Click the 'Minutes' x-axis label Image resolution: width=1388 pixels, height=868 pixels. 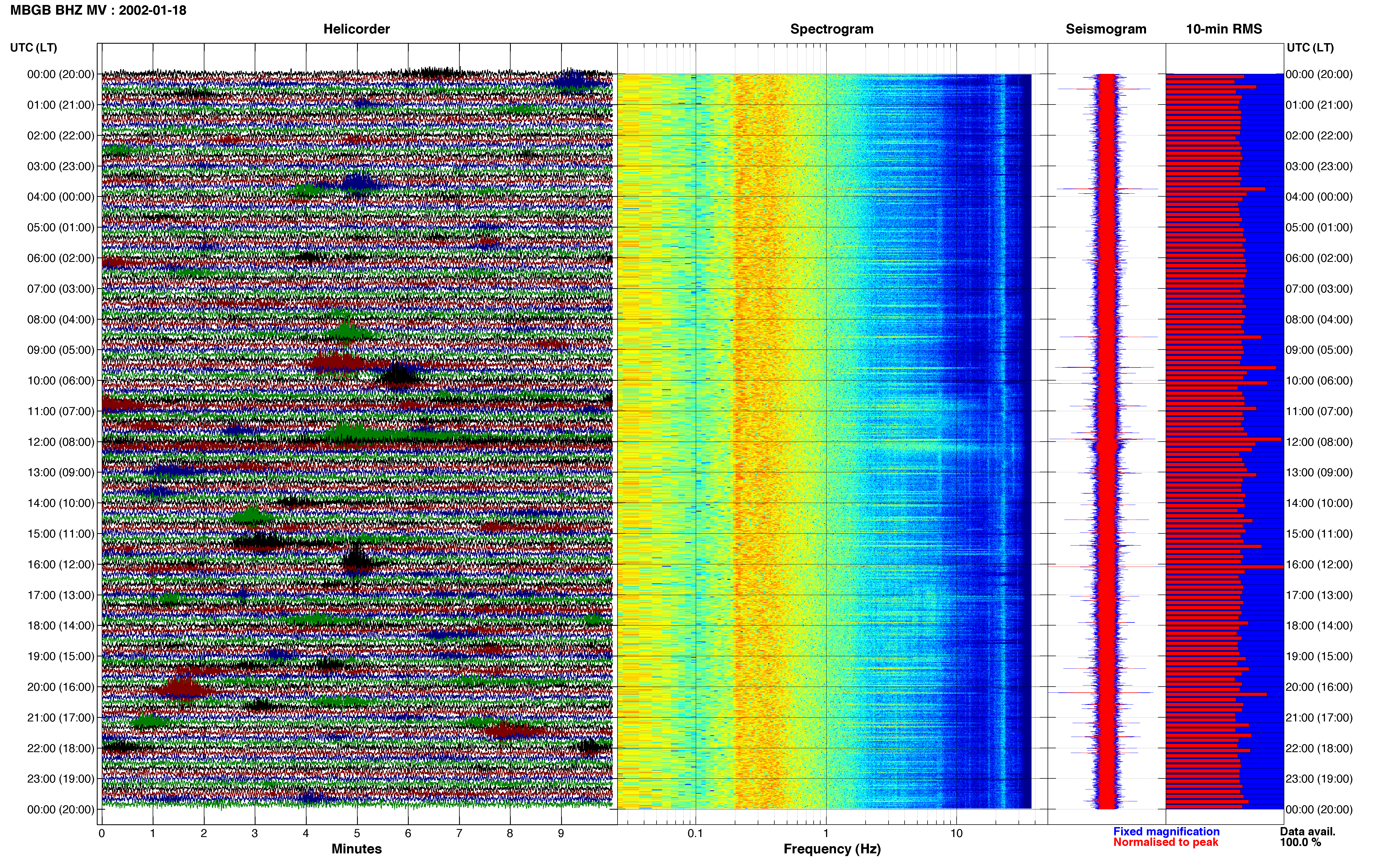(356, 849)
